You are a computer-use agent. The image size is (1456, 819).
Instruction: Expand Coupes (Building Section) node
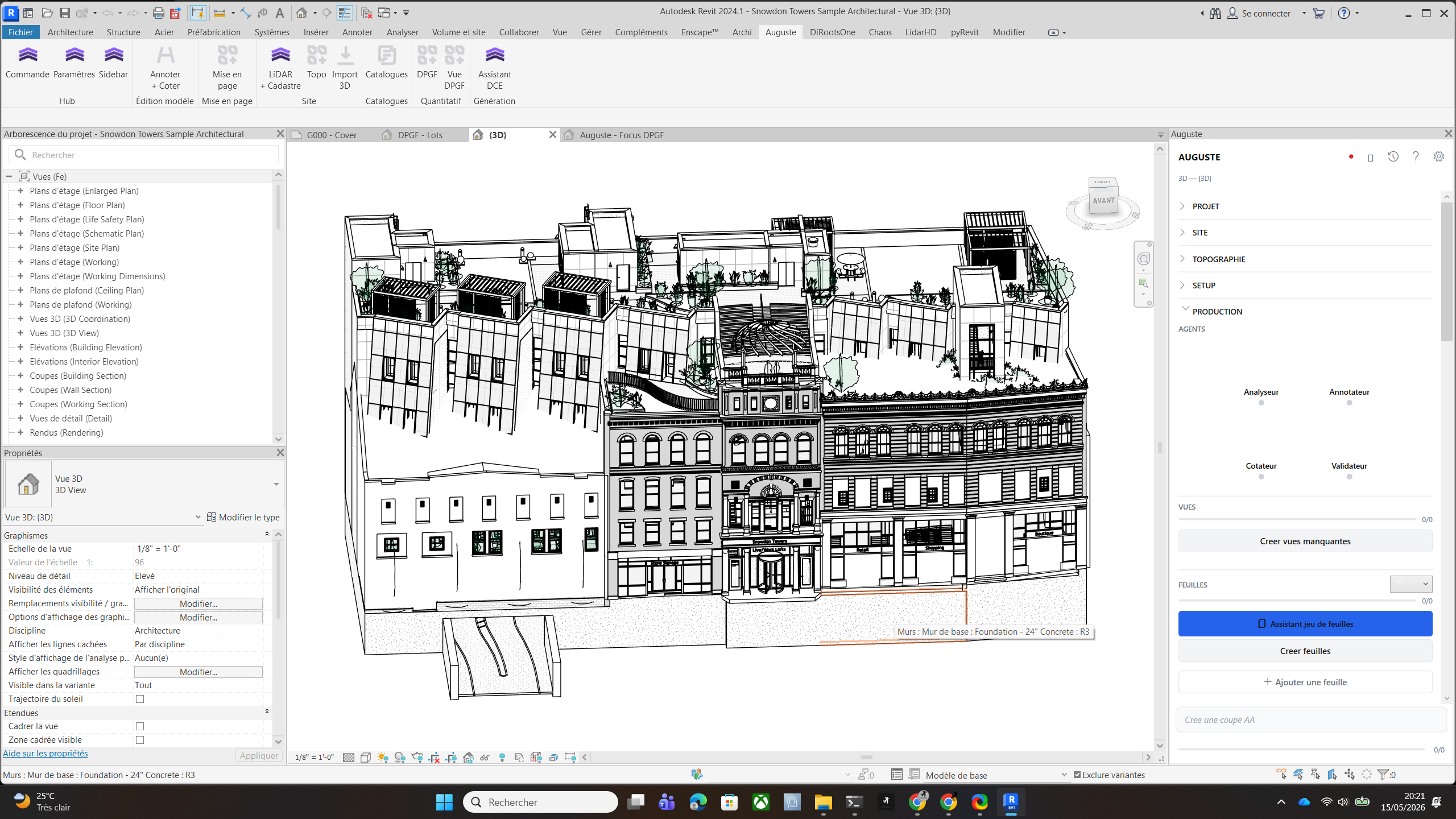(20, 376)
